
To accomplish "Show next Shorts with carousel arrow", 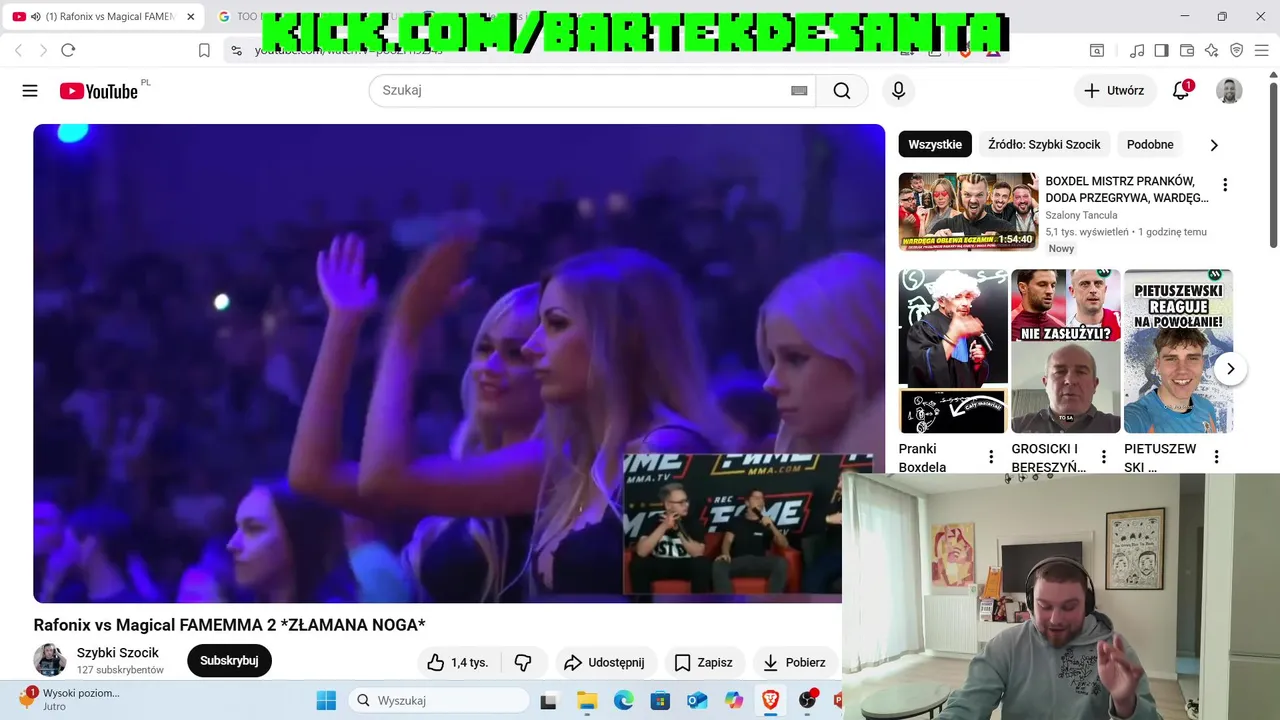I will [1230, 368].
